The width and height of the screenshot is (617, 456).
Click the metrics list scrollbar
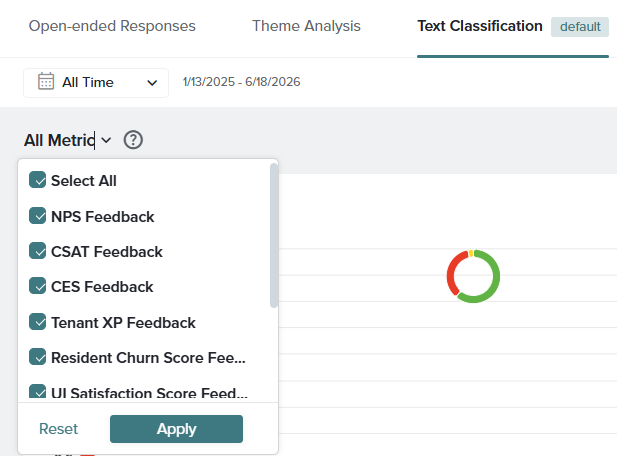pyautogui.click(x=274, y=235)
